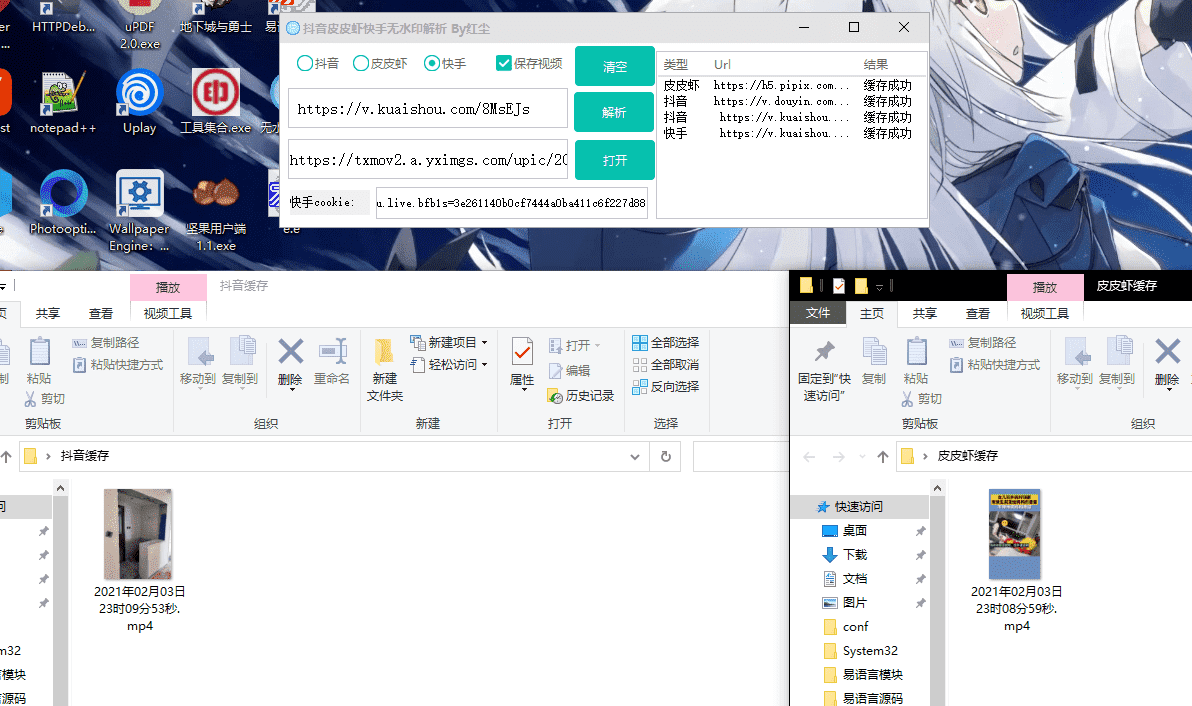Click the 解析 button

click(x=614, y=112)
